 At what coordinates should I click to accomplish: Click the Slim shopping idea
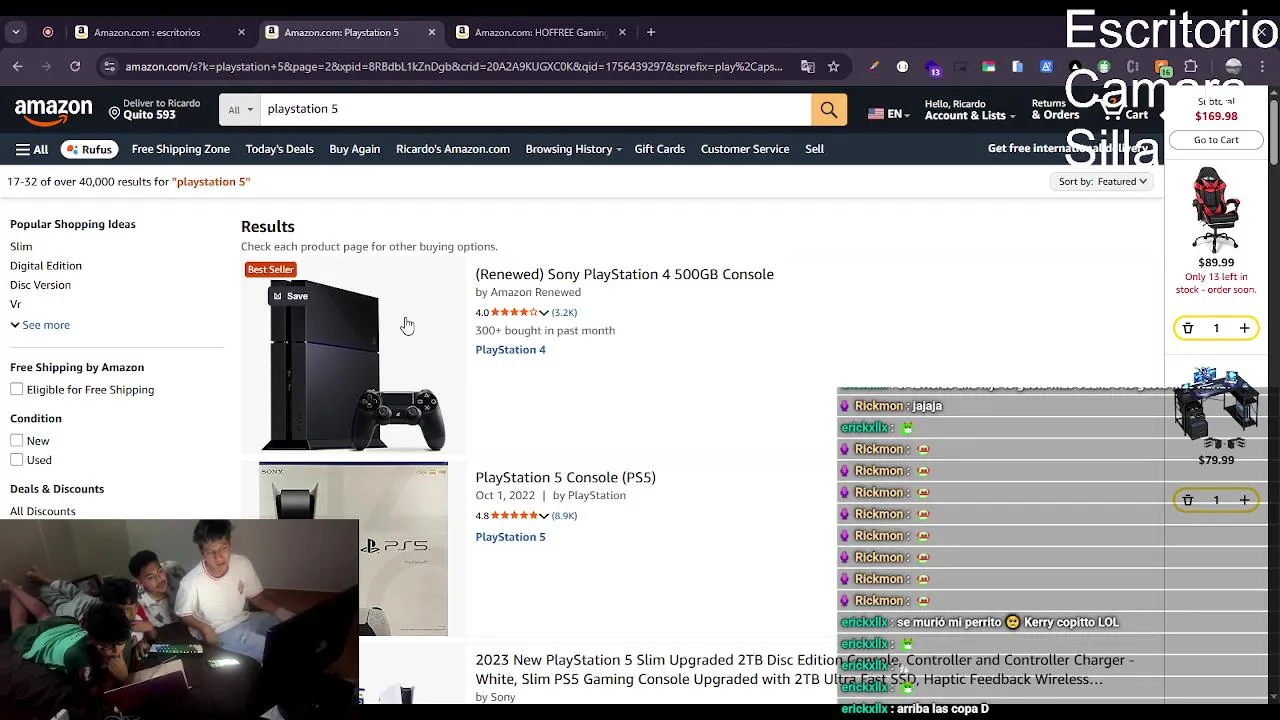point(21,246)
